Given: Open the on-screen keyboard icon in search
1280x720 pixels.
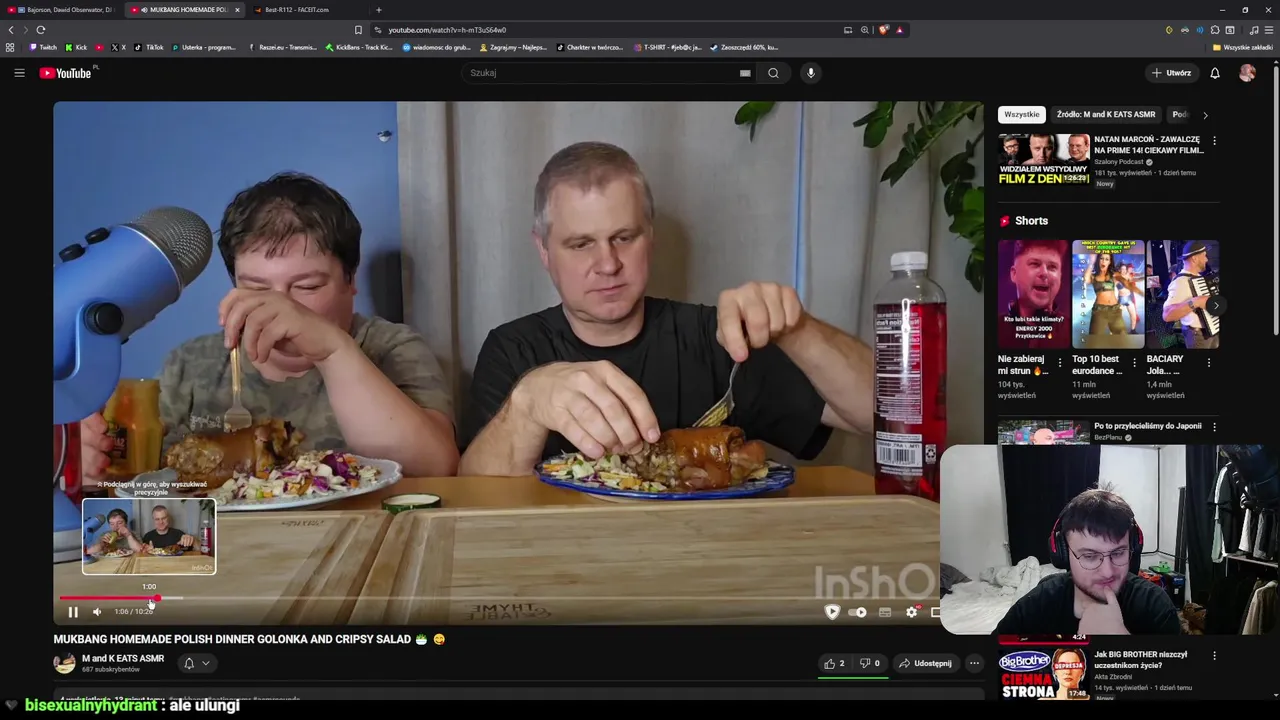Looking at the screenshot, I should tap(745, 73).
